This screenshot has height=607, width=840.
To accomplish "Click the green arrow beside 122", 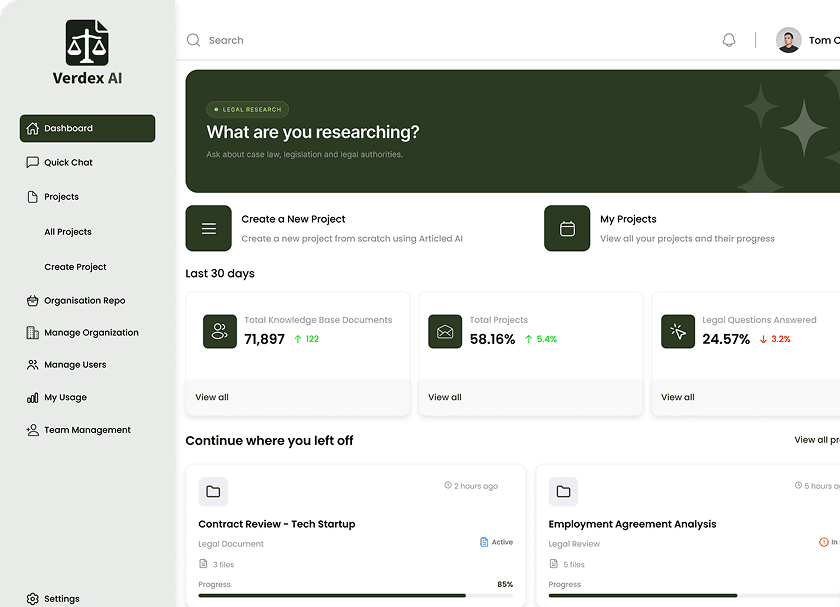I will (x=298, y=339).
